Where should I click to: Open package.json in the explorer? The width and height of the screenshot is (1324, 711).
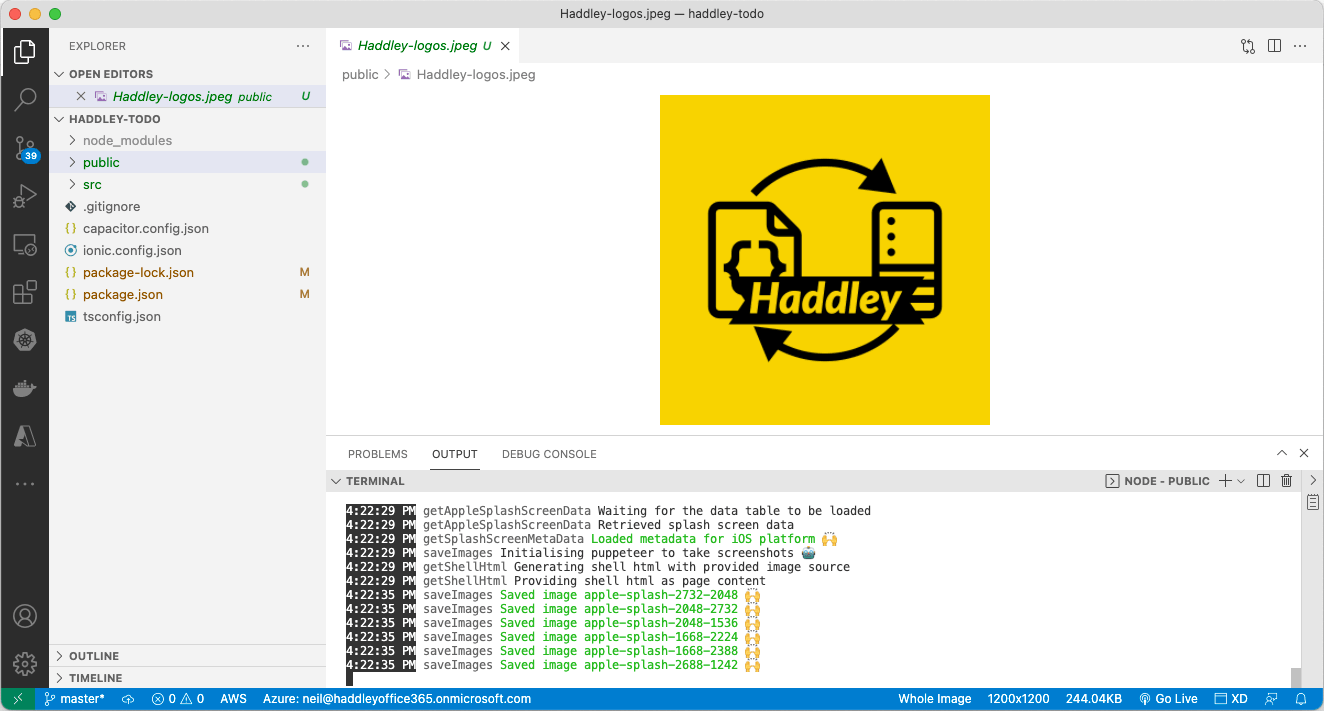tap(122, 294)
